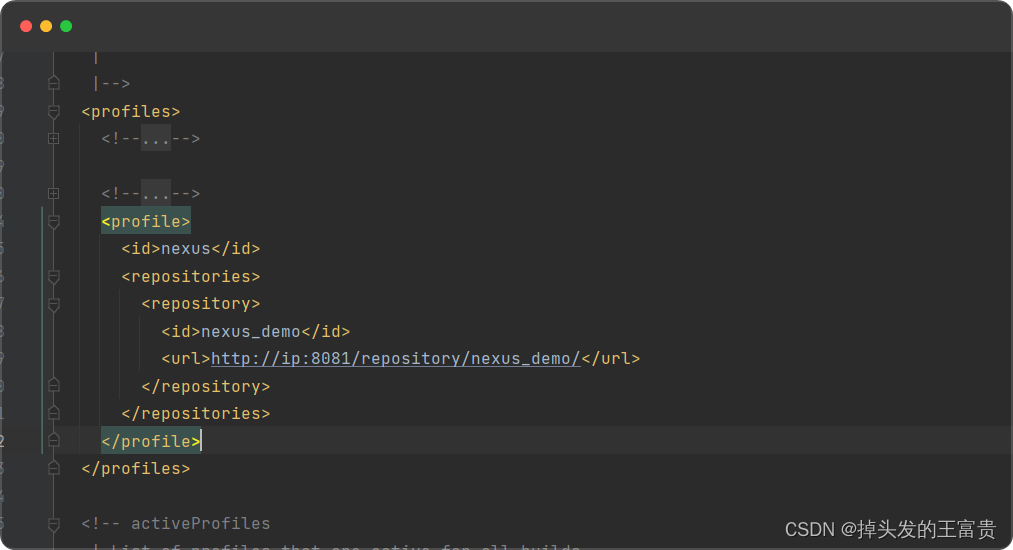Click the <url> opening tag text
1013x550 pixels.
click(186, 359)
